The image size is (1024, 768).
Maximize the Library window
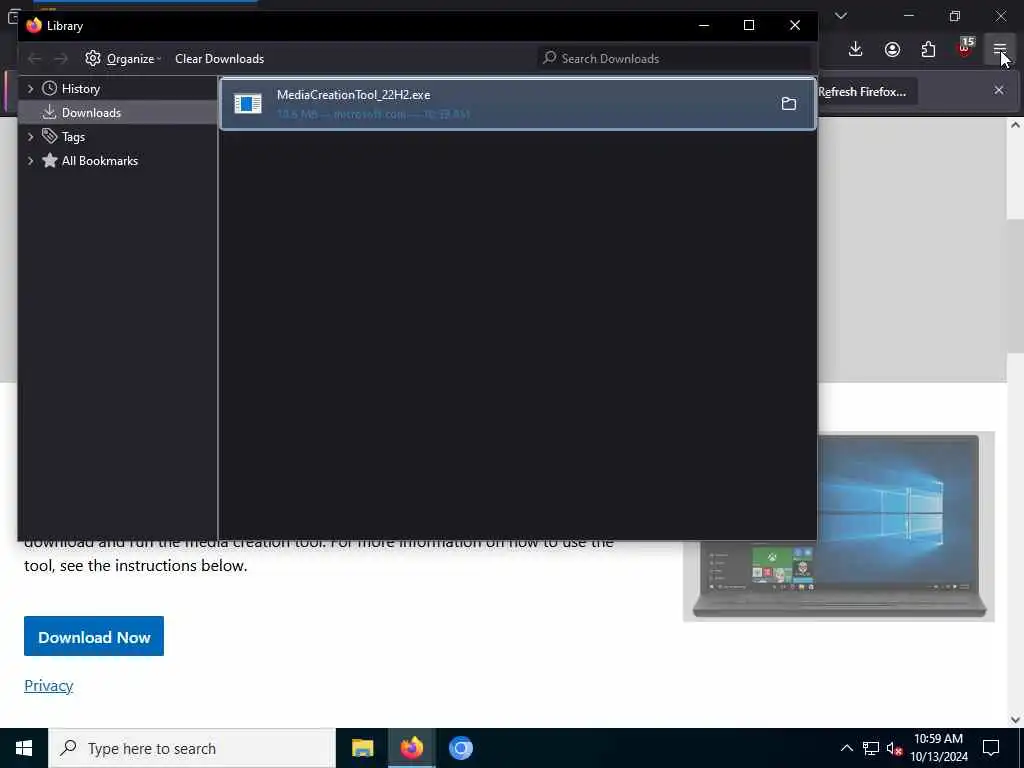pyautogui.click(x=749, y=25)
